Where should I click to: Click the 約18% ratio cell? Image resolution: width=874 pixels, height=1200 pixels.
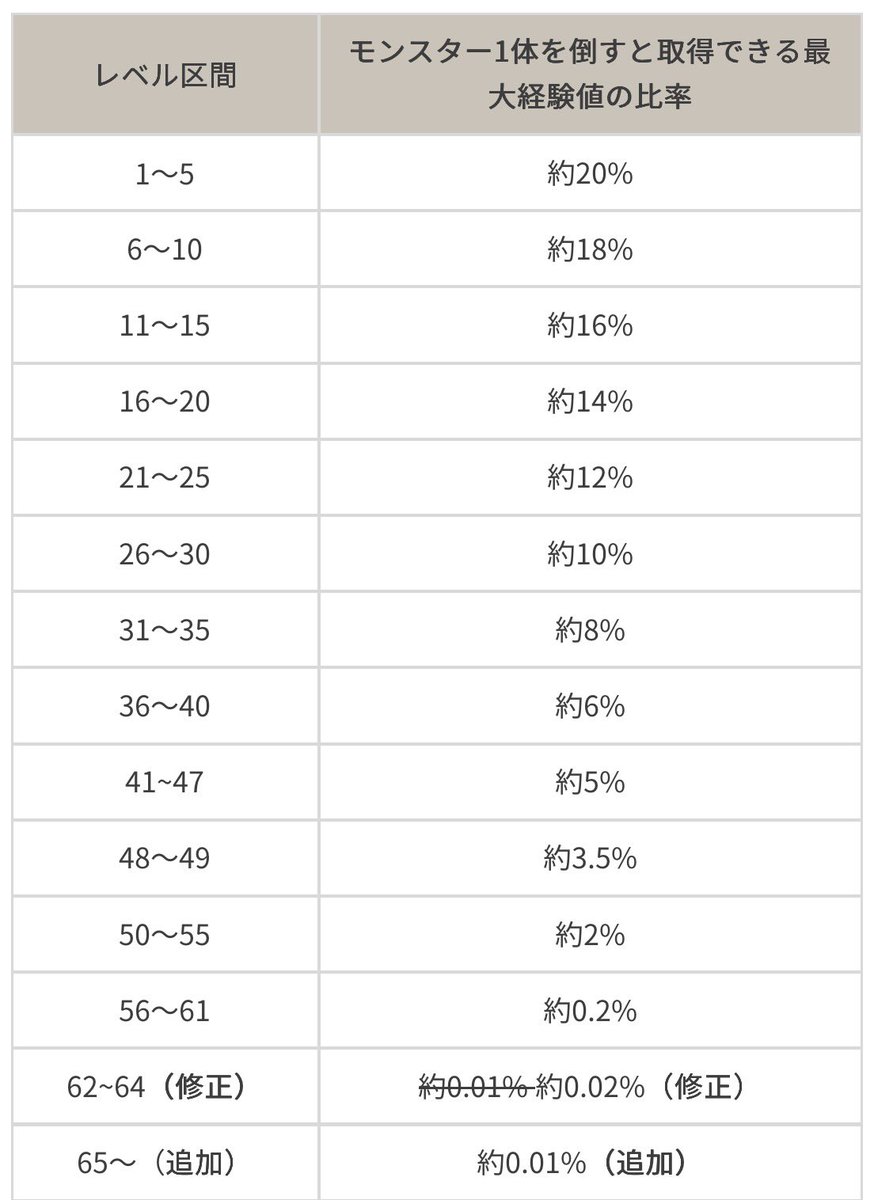click(590, 250)
